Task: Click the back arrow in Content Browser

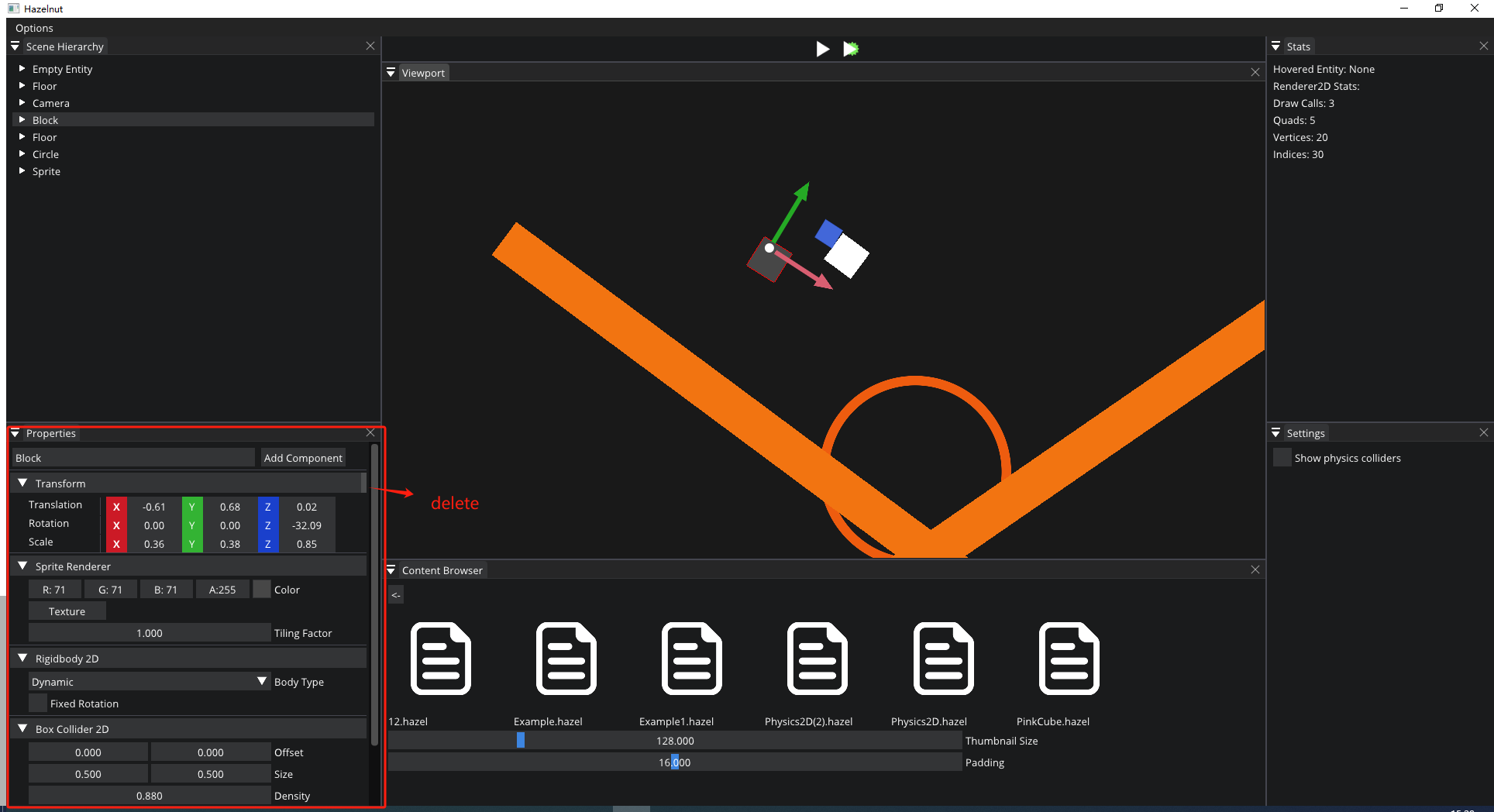Action: tap(396, 595)
